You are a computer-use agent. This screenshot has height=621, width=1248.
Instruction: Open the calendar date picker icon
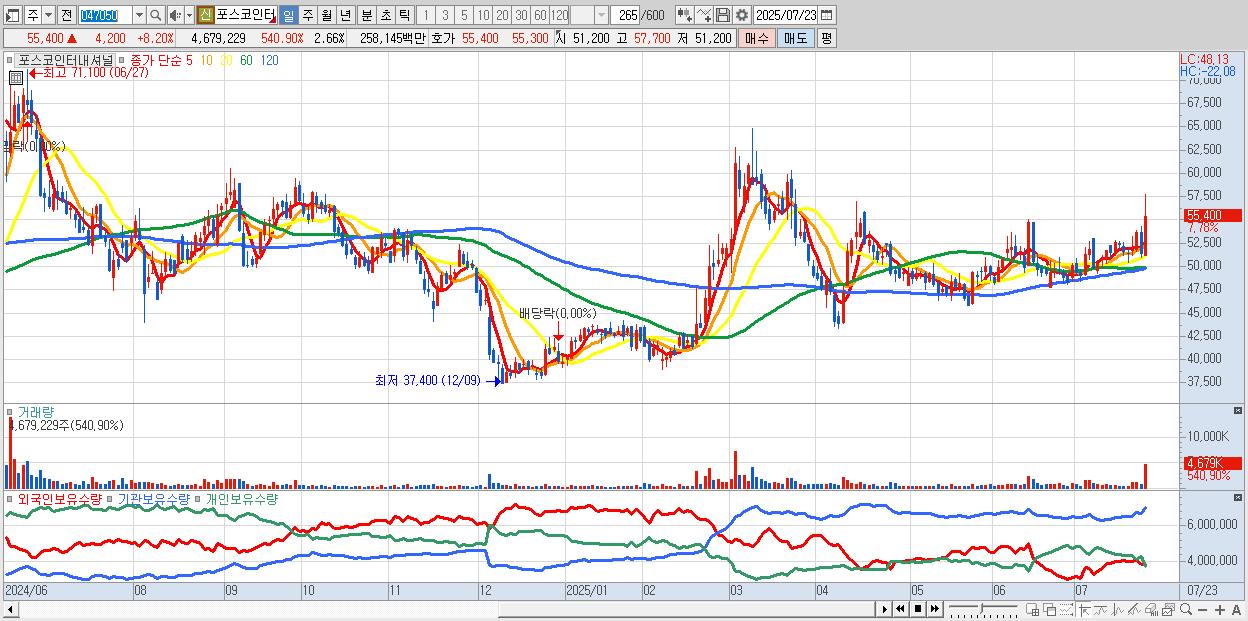click(826, 15)
